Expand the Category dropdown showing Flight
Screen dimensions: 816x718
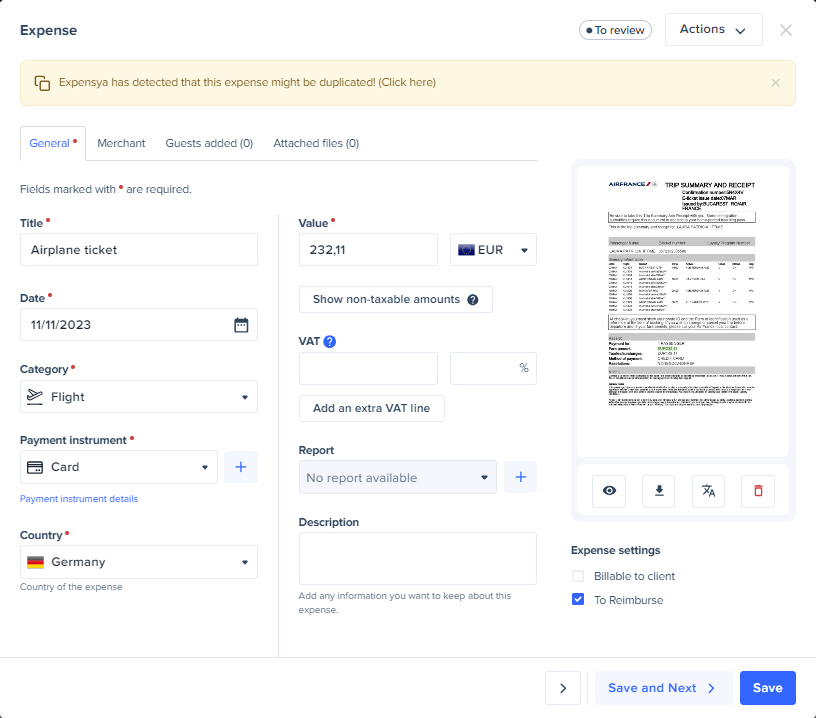point(138,396)
